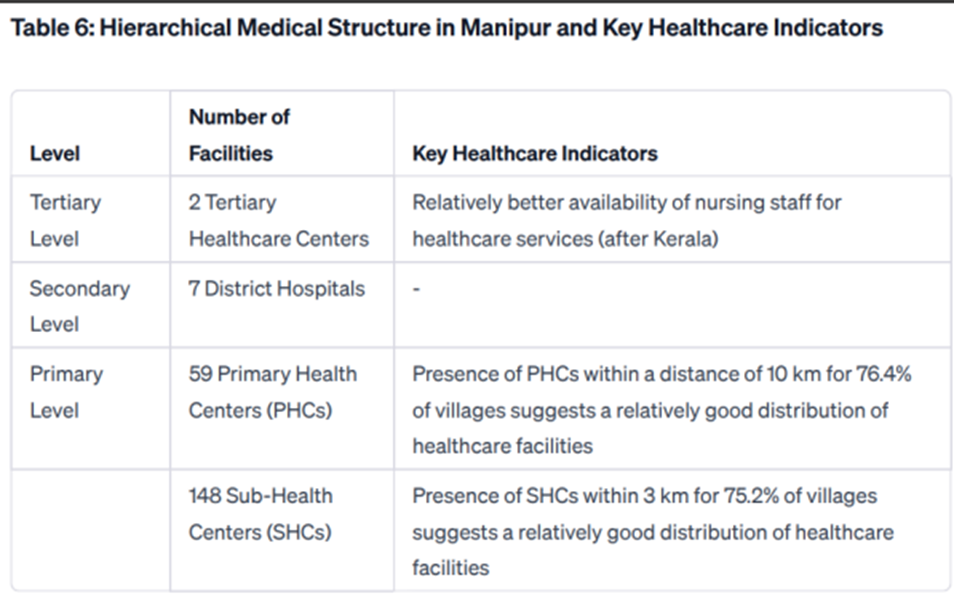Click the Table 6 title heading
The image size is (954, 615).
point(446,28)
